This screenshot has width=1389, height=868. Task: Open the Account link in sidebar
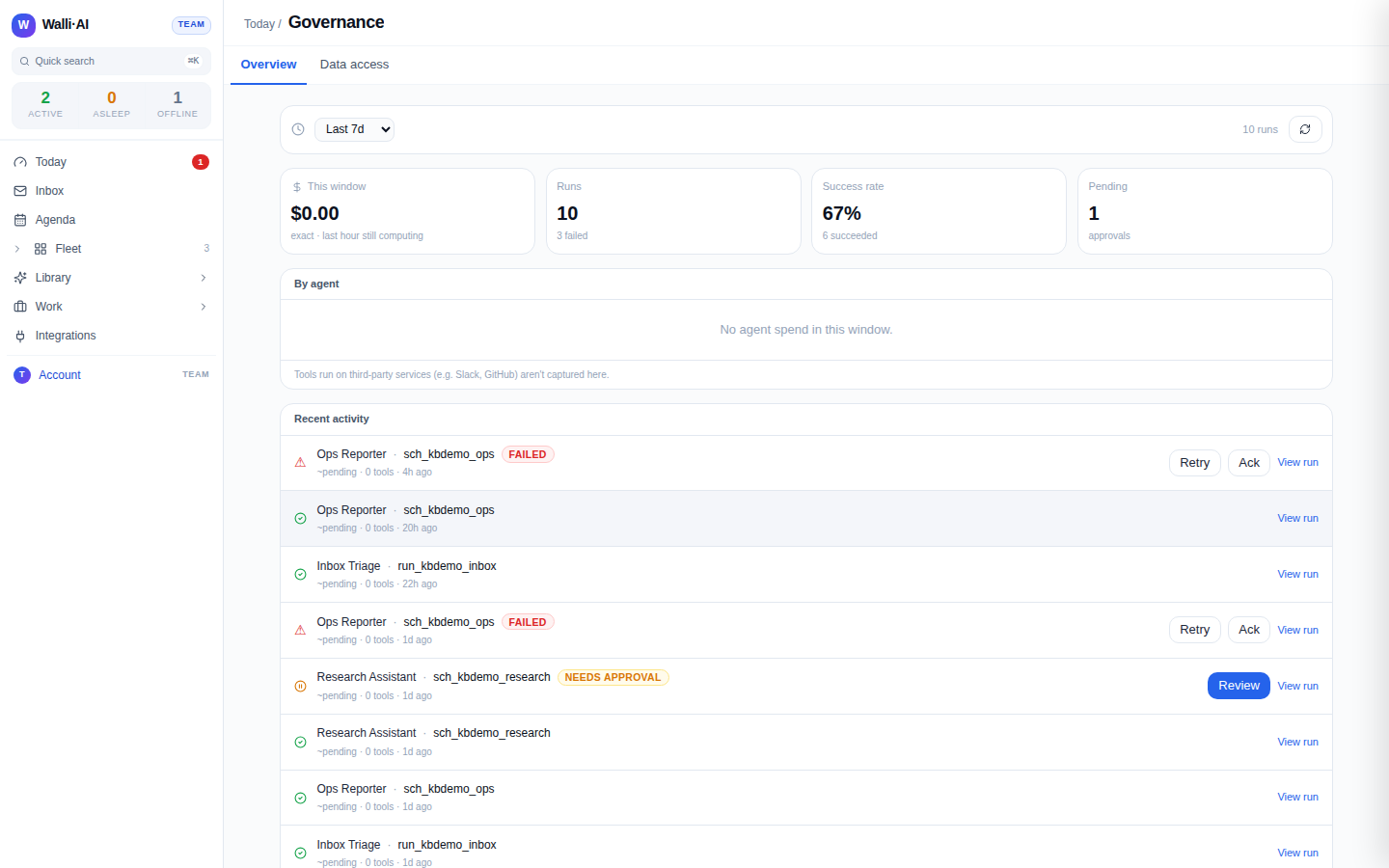coord(60,375)
